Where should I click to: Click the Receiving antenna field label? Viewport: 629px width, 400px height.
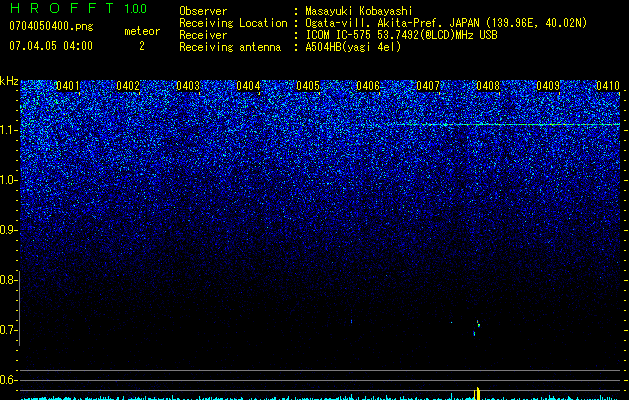tap(230, 47)
